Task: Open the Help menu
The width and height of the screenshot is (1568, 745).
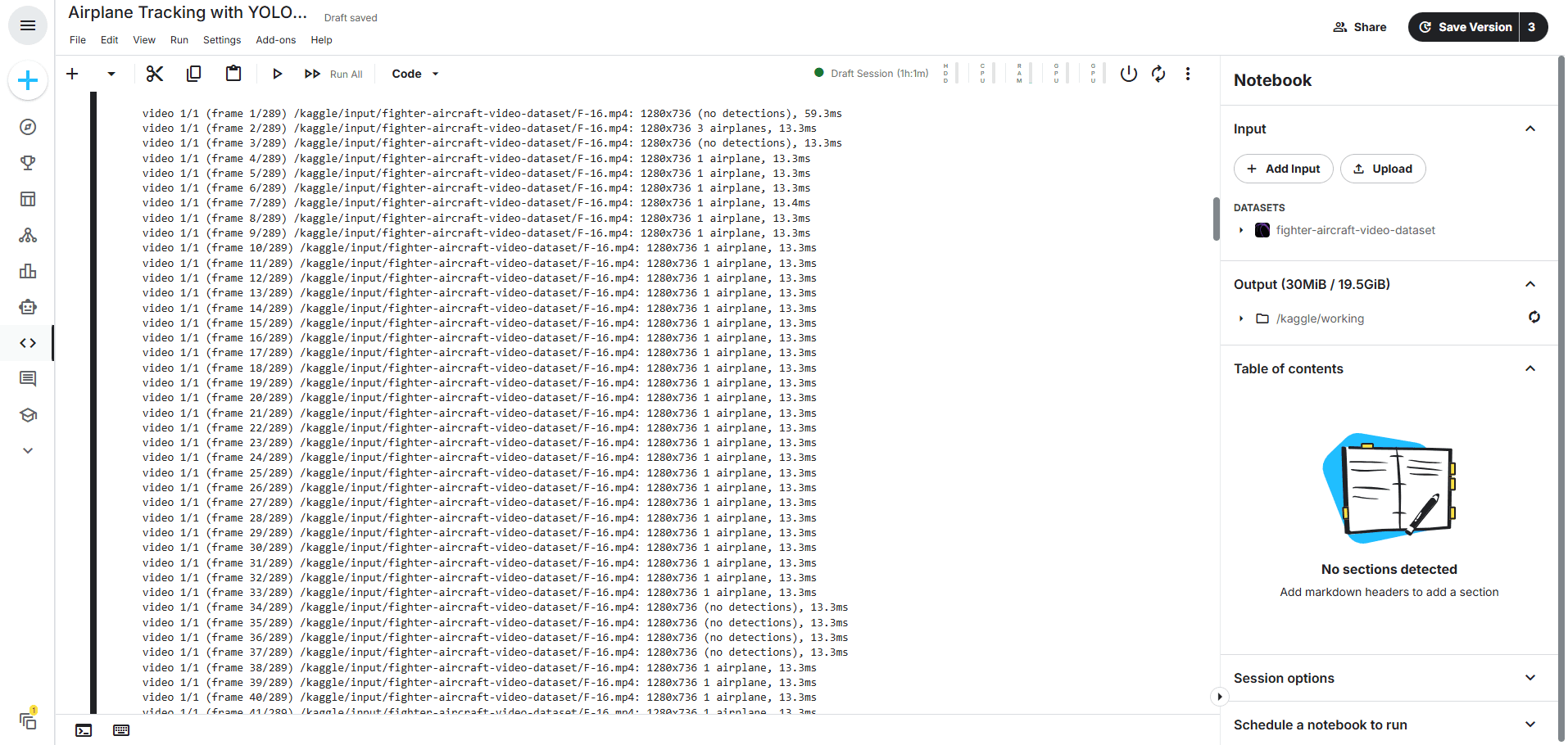Action: point(321,39)
